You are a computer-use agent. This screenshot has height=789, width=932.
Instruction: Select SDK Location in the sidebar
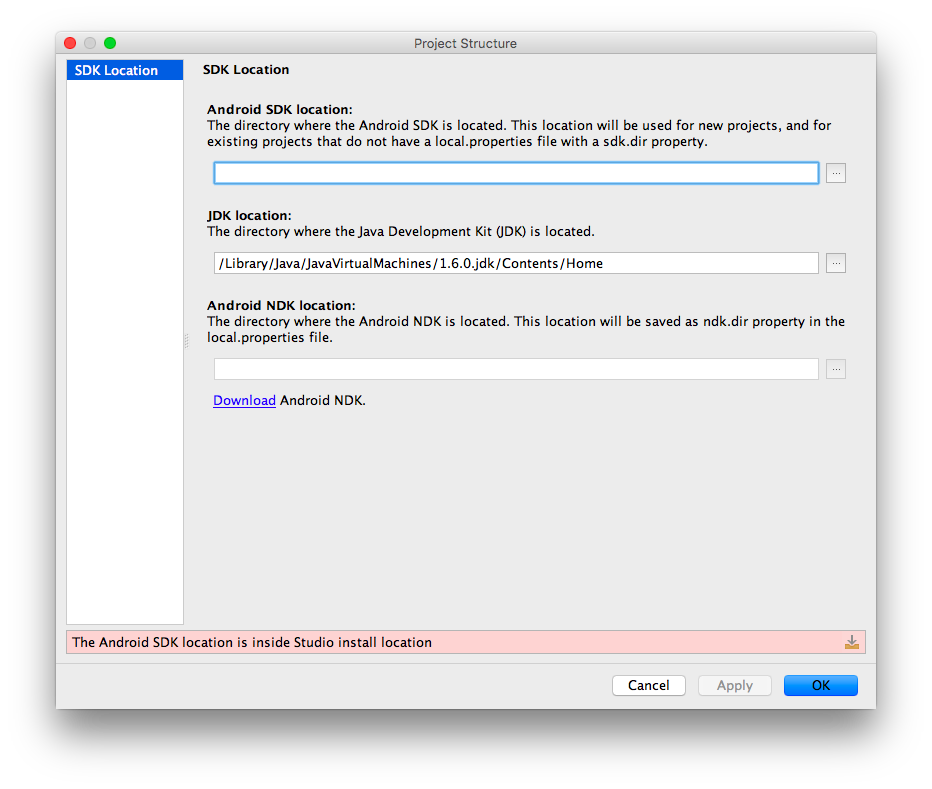coord(125,70)
